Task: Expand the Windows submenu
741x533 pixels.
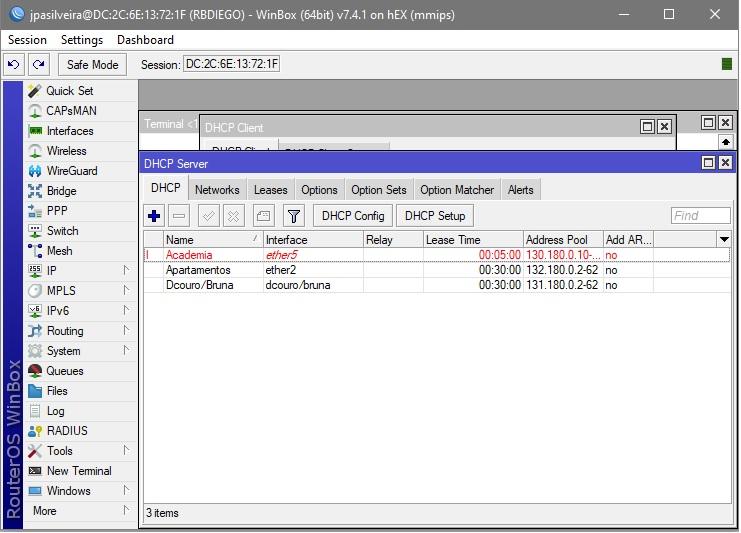Action: (x=80, y=490)
